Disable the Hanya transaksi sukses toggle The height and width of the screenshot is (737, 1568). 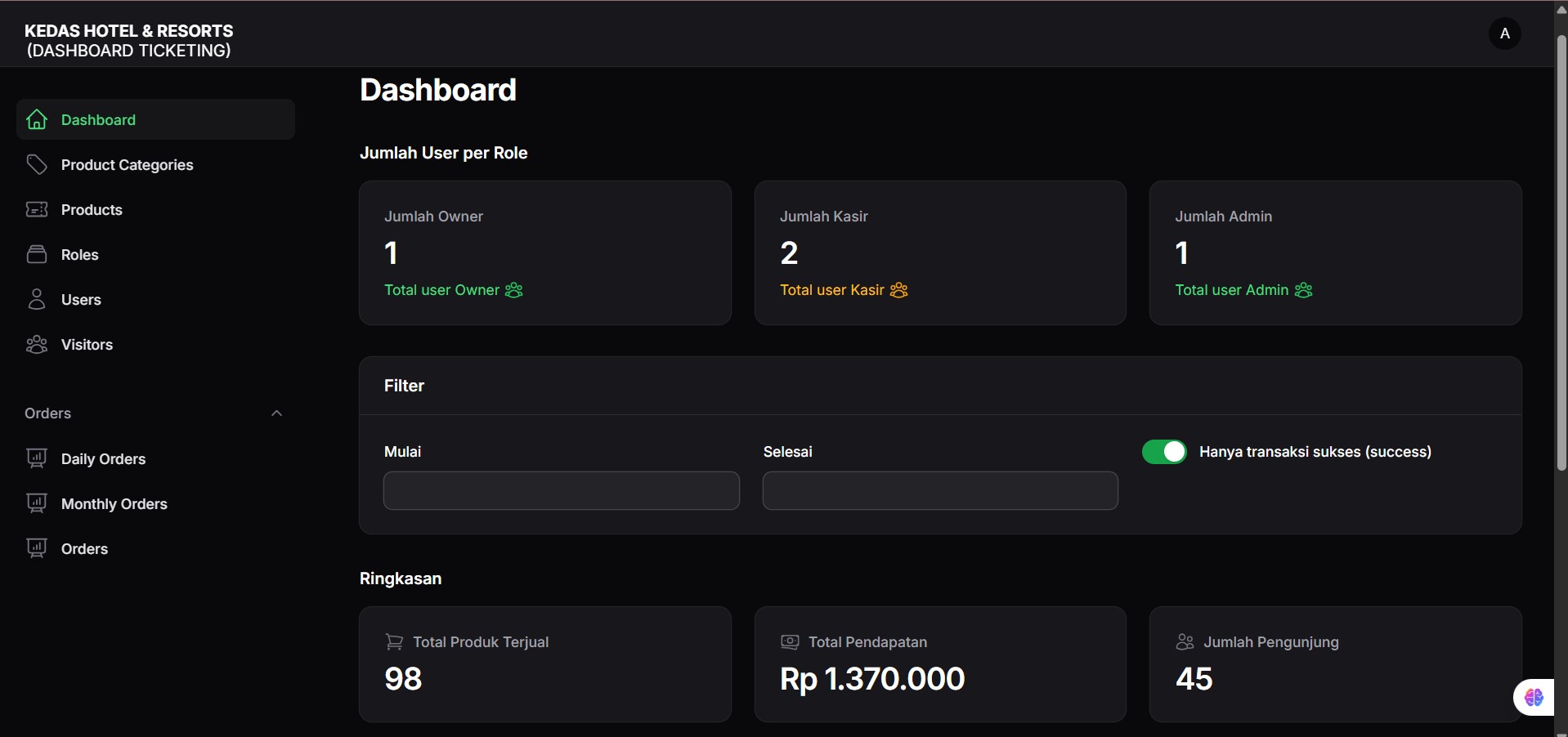click(1163, 451)
